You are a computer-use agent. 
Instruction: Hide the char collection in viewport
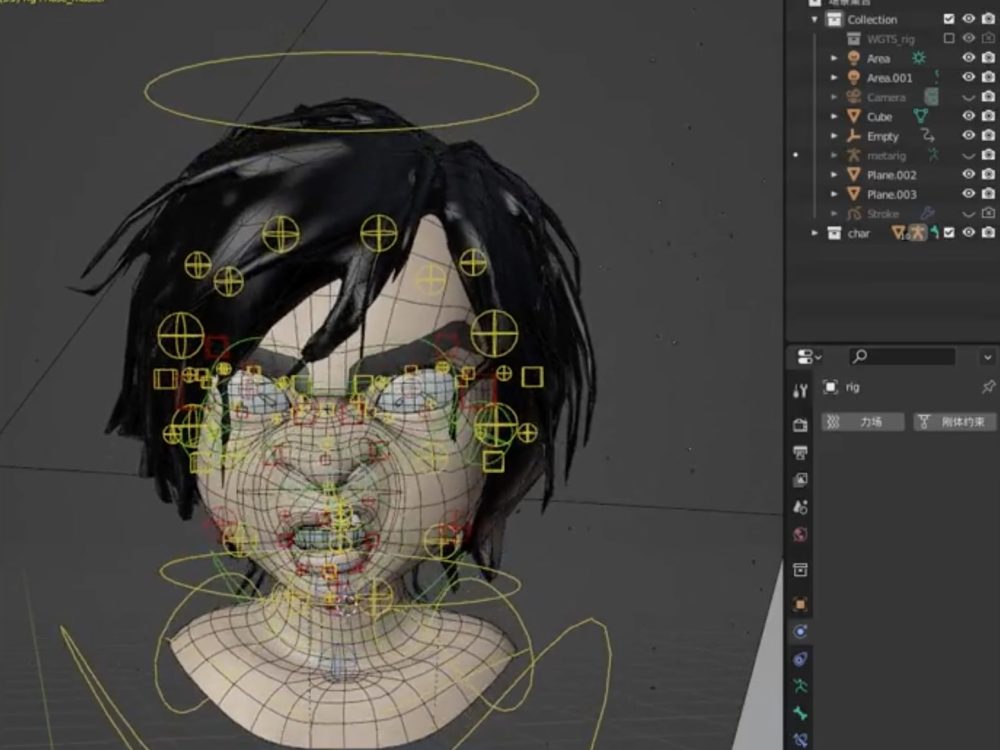click(x=969, y=233)
